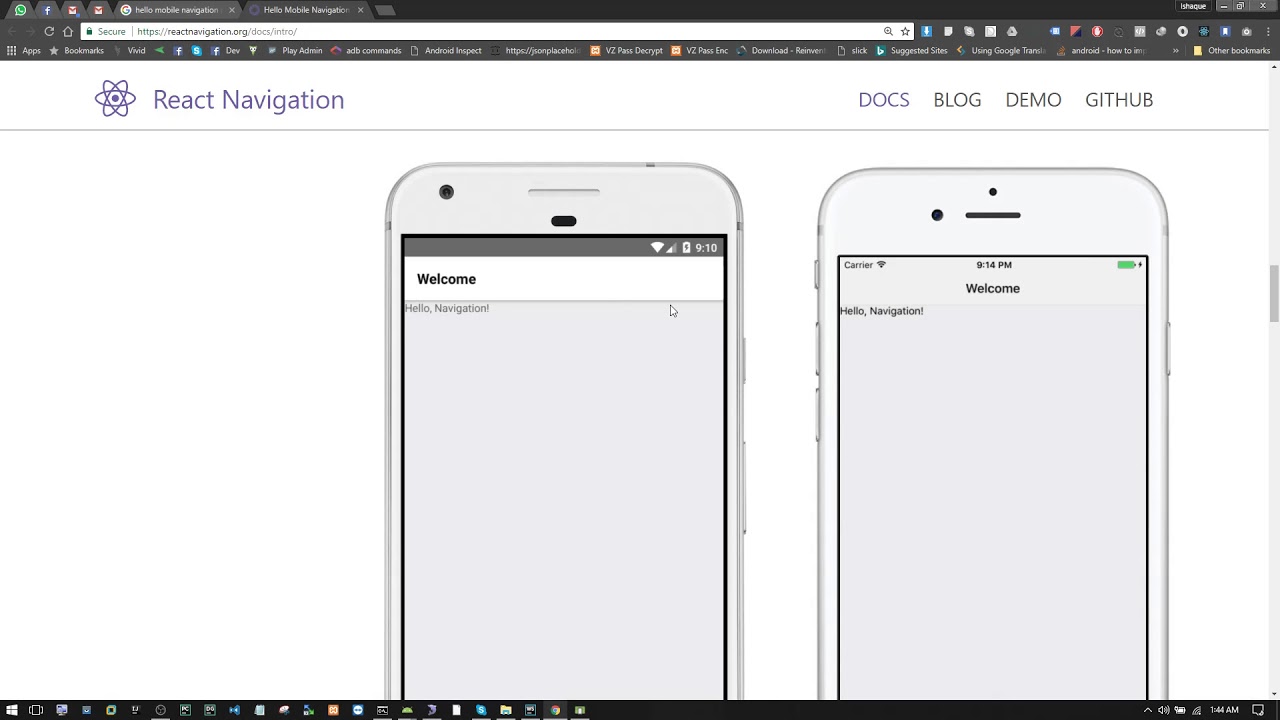
Task: Open the slick bookmark
Action: [x=852, y=50]
